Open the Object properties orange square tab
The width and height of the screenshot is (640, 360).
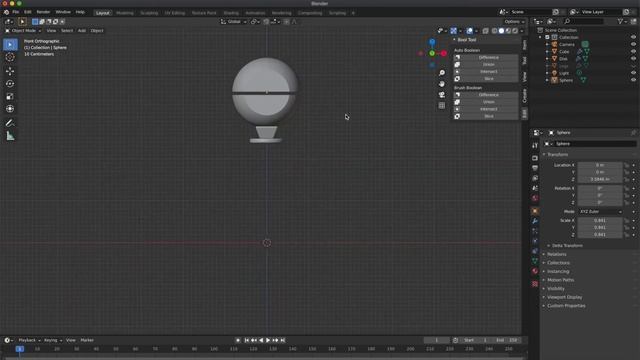point(535,211)
